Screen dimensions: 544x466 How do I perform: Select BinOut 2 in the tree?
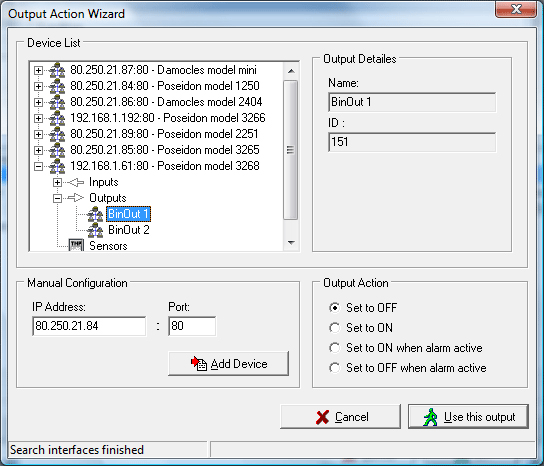tap(129, 230)
